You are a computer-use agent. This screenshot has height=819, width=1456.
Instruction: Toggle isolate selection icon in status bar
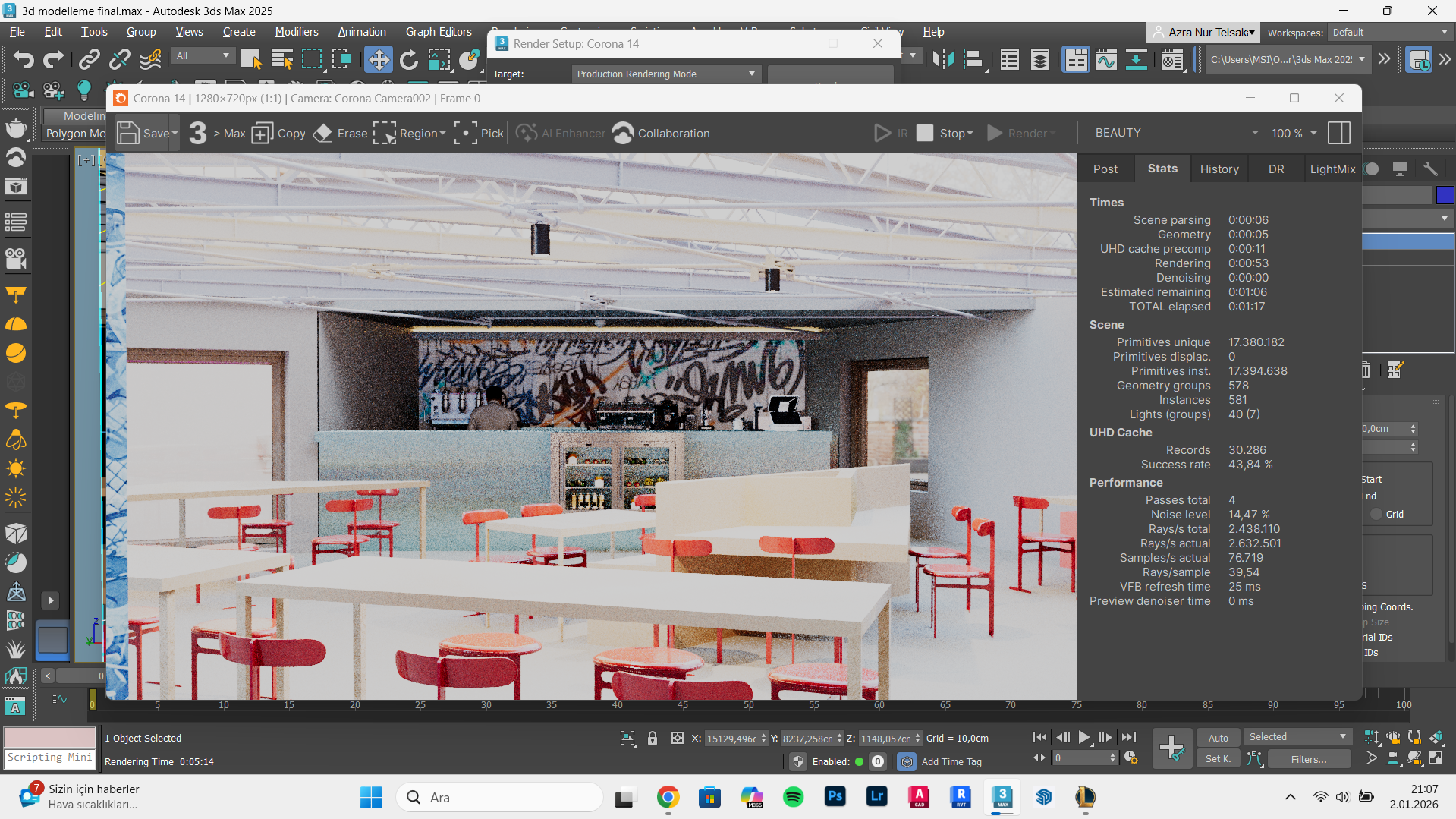[x=627, y=738]
